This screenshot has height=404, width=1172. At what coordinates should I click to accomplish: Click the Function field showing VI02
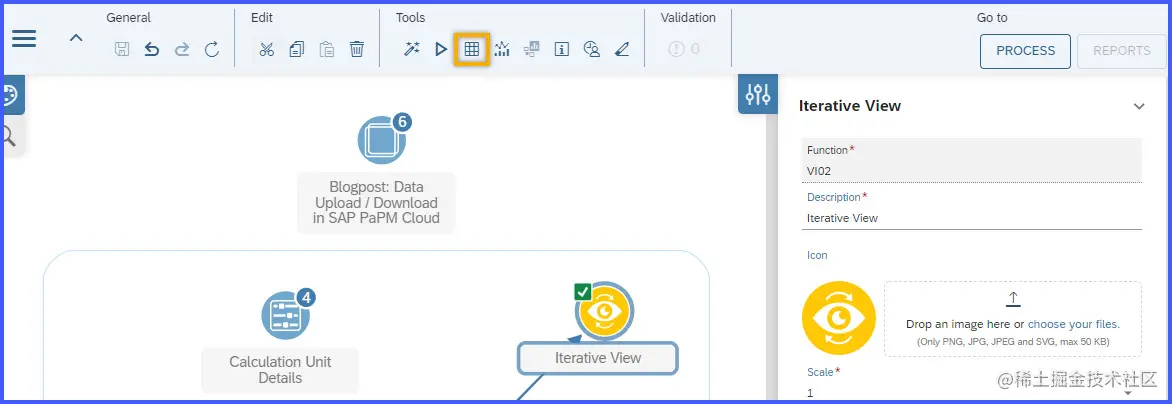[972, 161]
